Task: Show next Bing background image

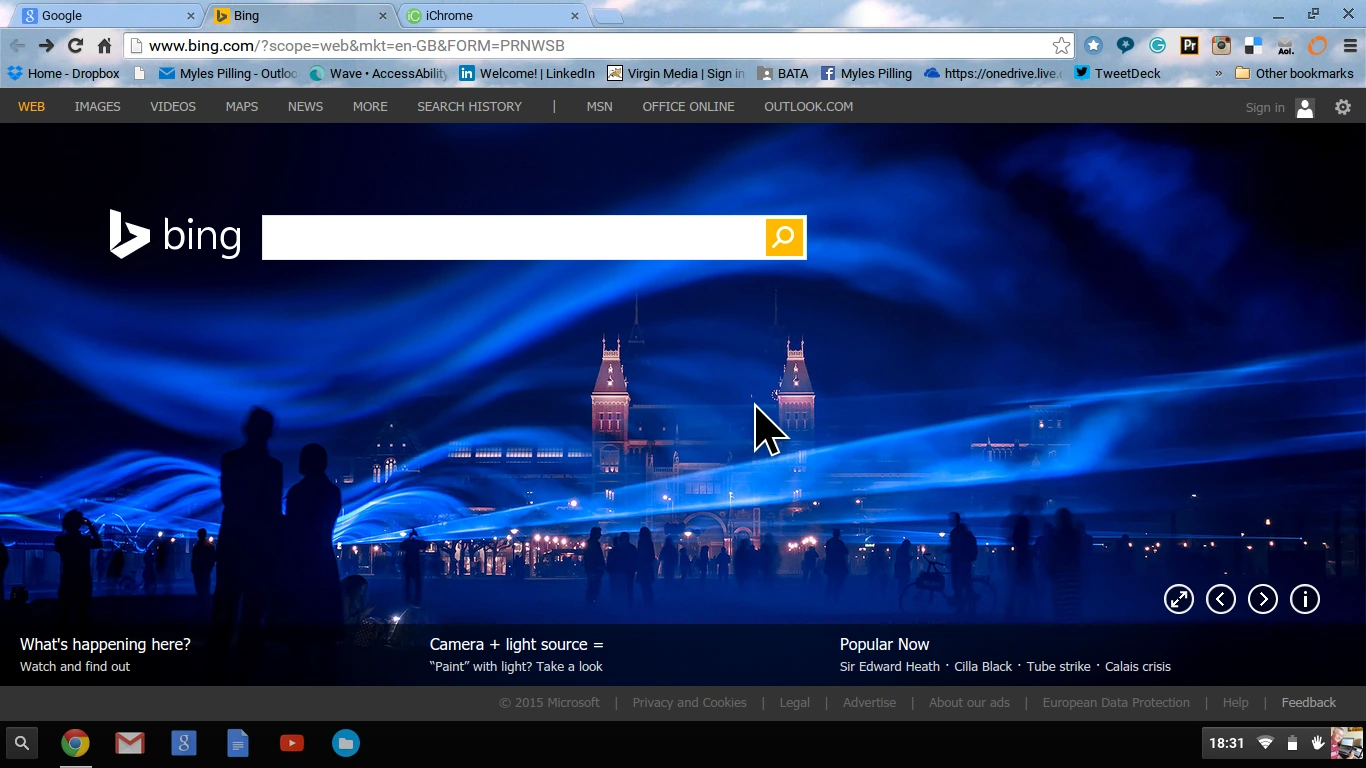Action: tap(1263, 599)
